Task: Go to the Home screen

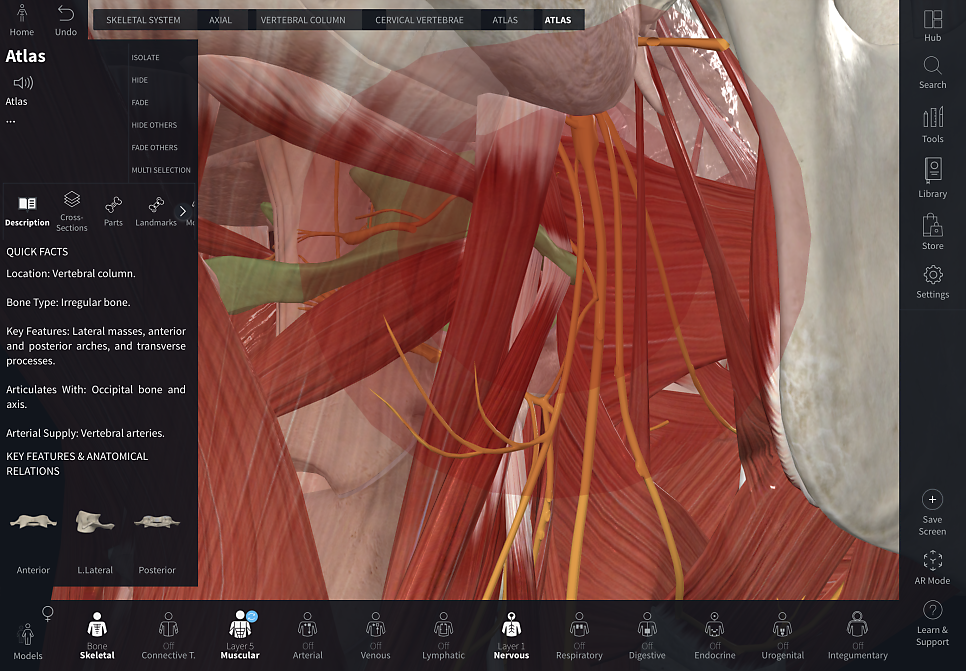Action: coord(22,20)
